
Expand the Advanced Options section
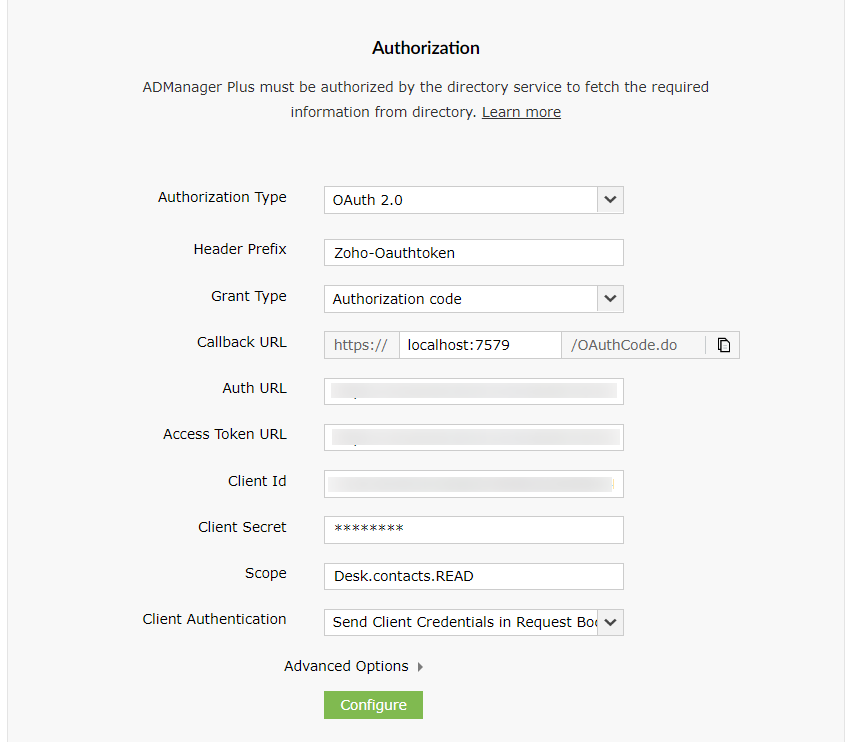point(354,666)
